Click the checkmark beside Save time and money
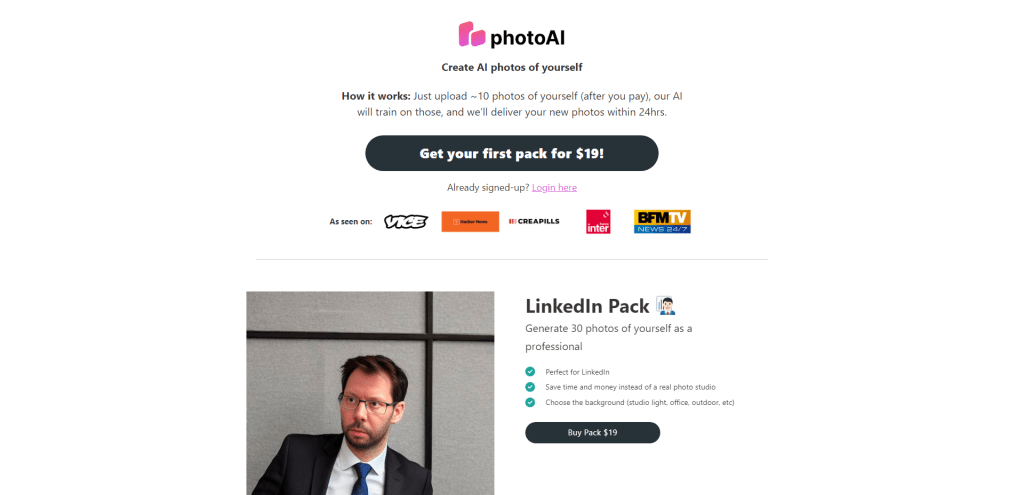1024x495 pixels. pos(530,387)
